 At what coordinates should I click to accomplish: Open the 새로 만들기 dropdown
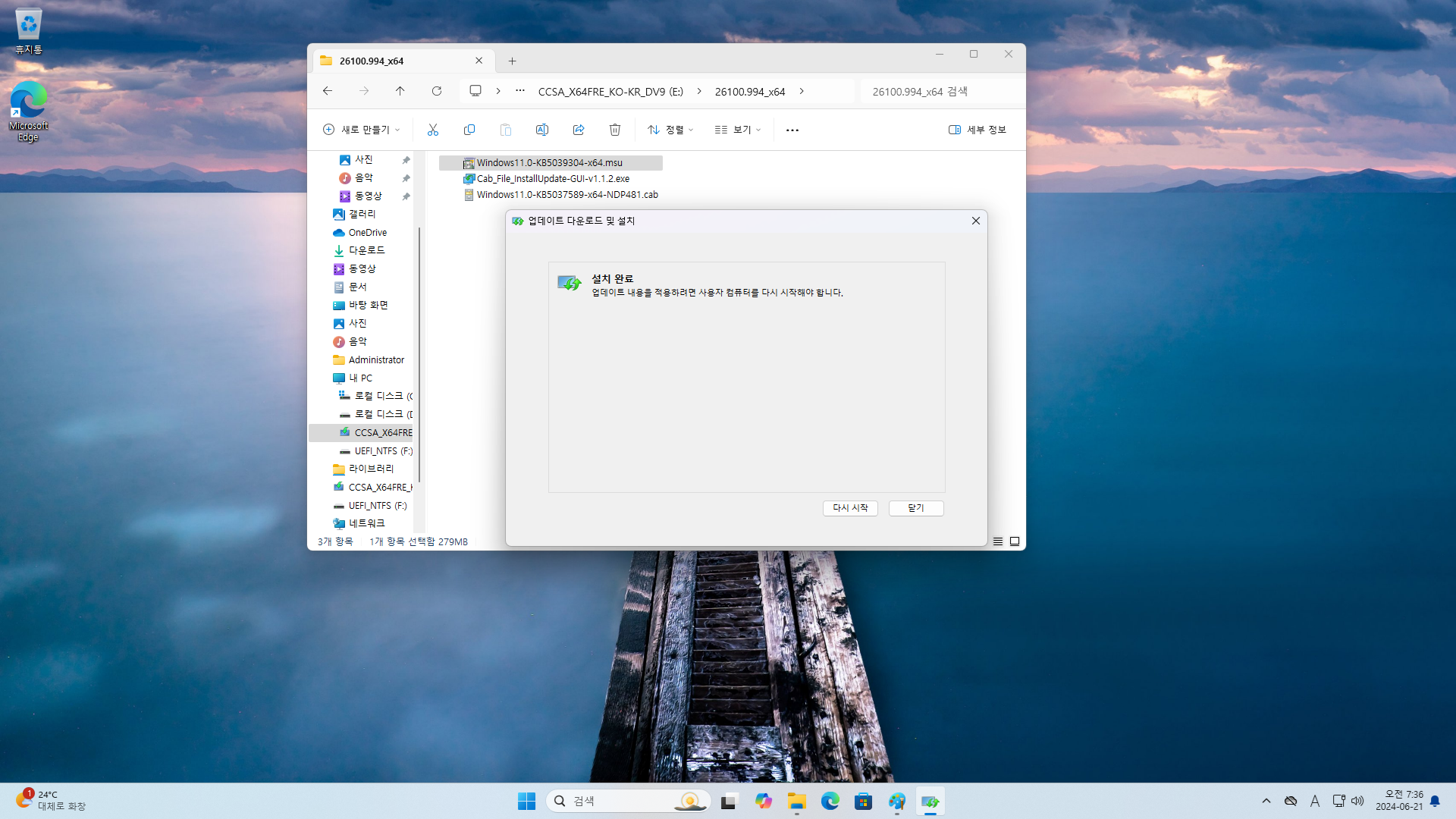(362, 130)
